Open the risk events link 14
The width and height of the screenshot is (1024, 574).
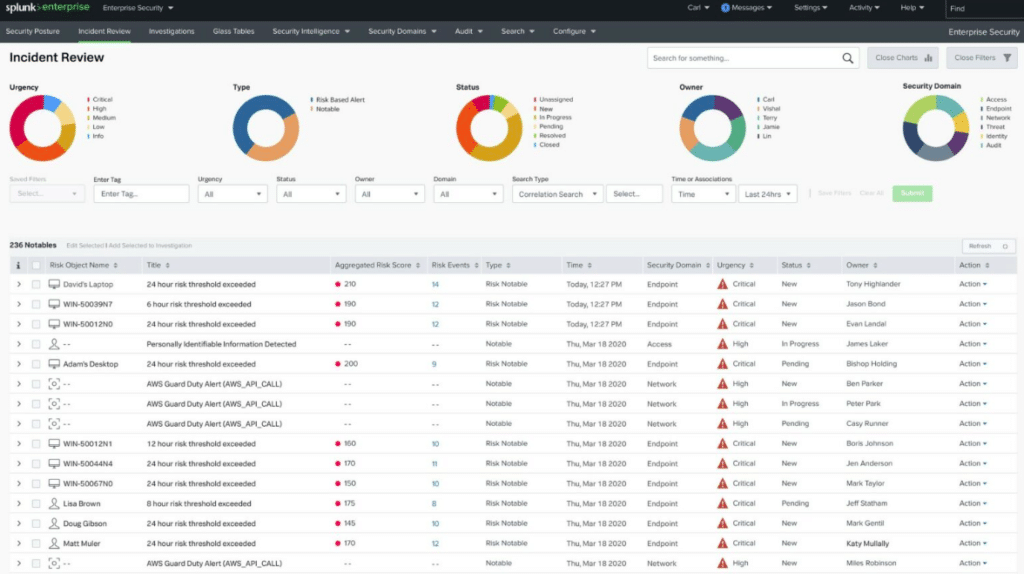pos(435,285)
